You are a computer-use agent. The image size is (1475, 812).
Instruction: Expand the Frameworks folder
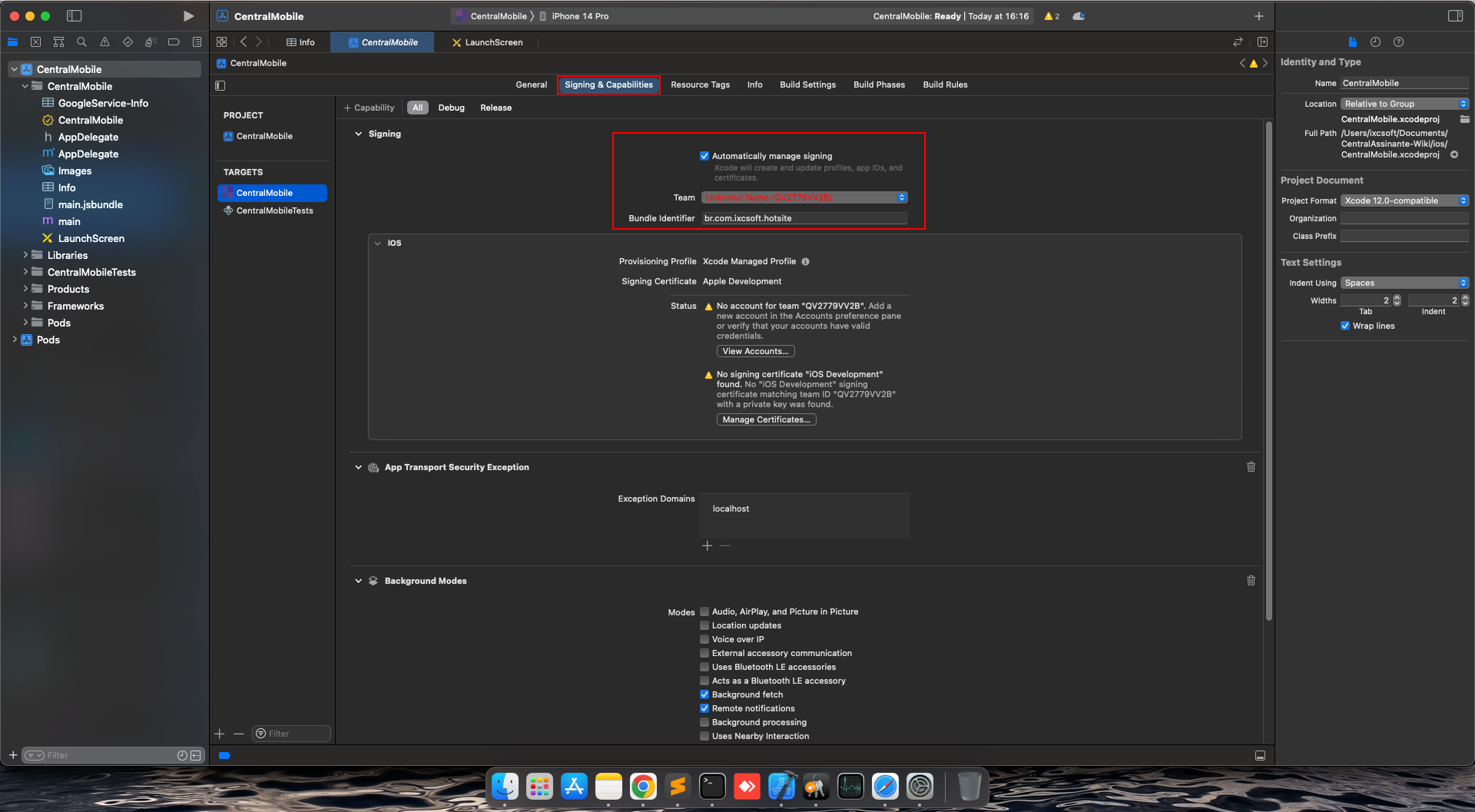[x=25, y=306]
